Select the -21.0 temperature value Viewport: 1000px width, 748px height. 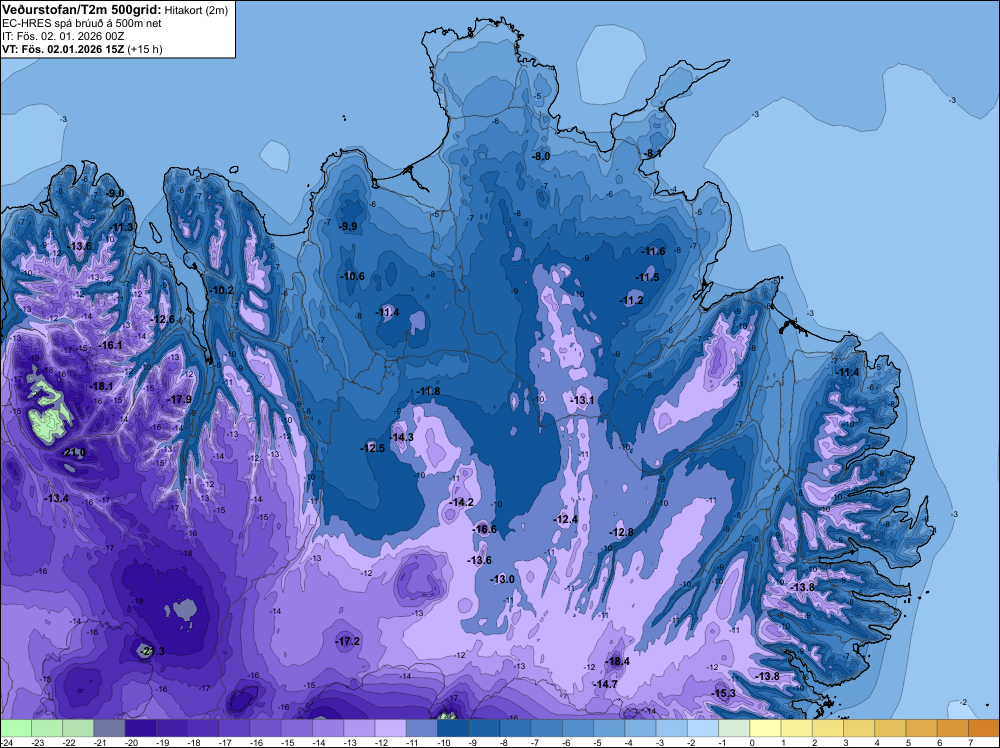coord(73,453)
